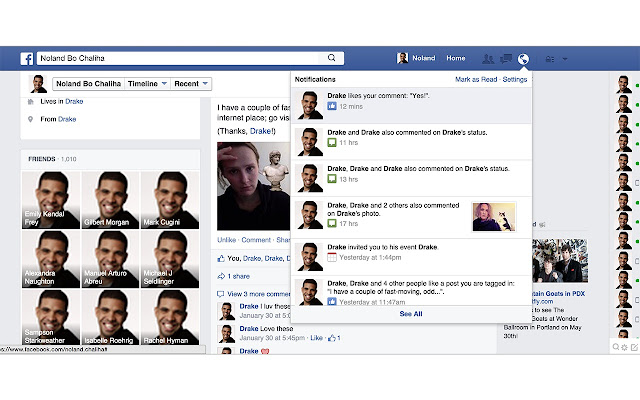Image resolution: width=640 pixels, height=400 pixels.
Task: Click the comment icon by '11 hrs'
Action: pos(332,142)
